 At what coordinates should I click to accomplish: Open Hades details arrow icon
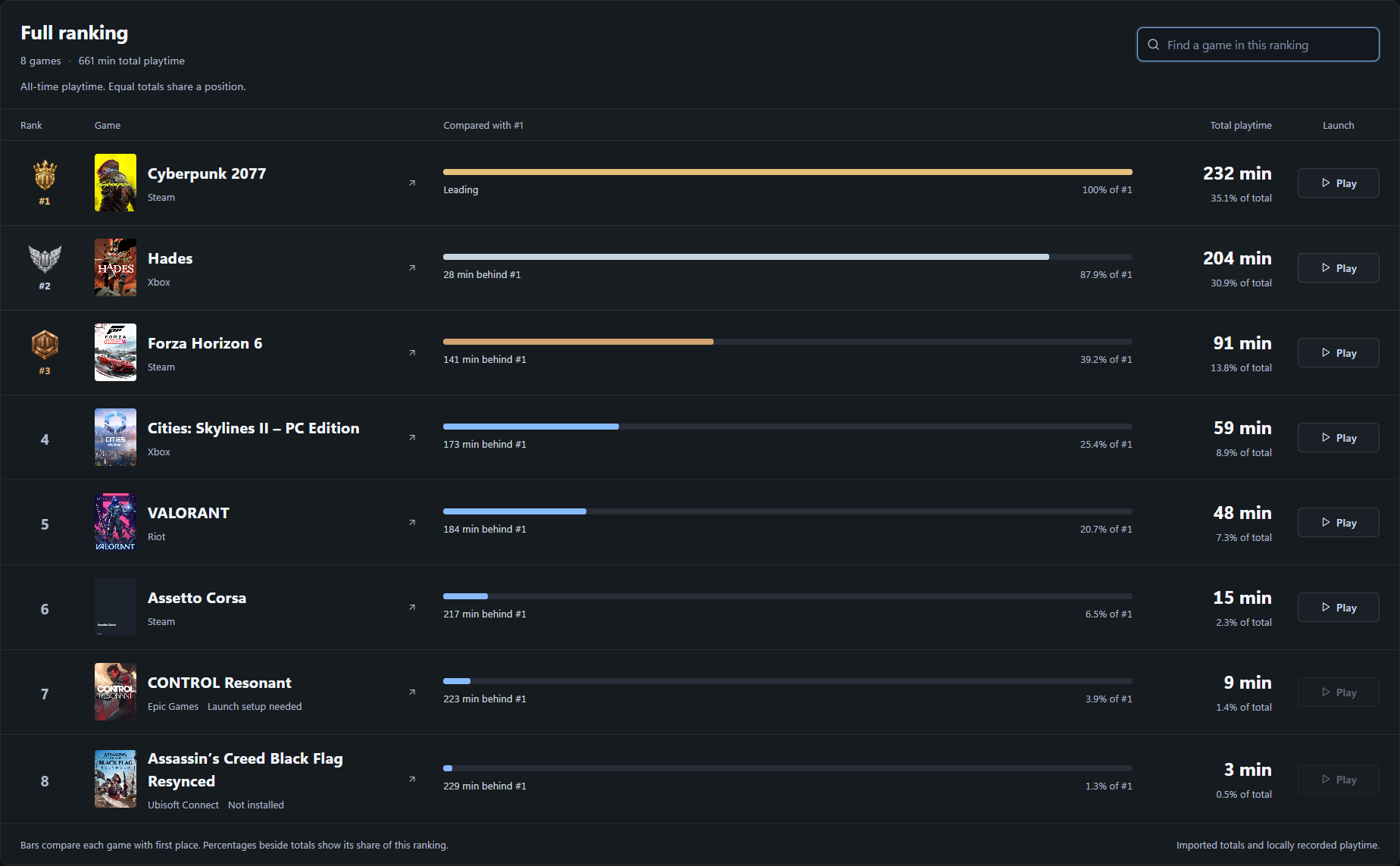click(x=412, y=268)
